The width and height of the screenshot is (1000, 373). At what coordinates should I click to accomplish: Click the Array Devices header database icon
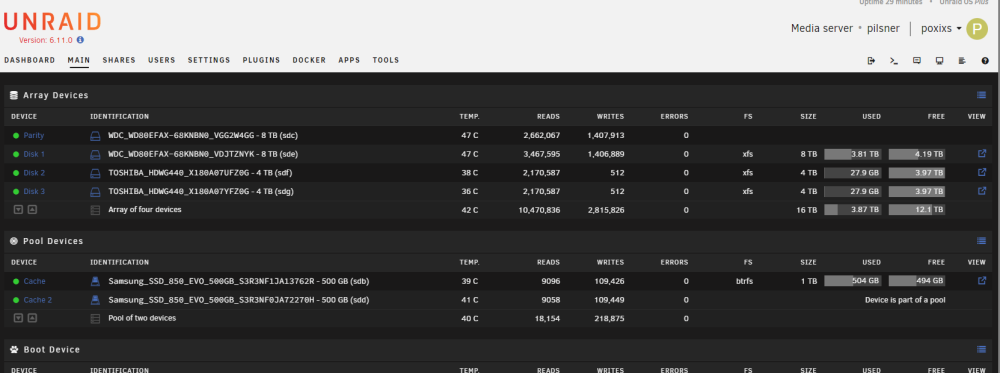pyautogui.click(x=14, y=95)
